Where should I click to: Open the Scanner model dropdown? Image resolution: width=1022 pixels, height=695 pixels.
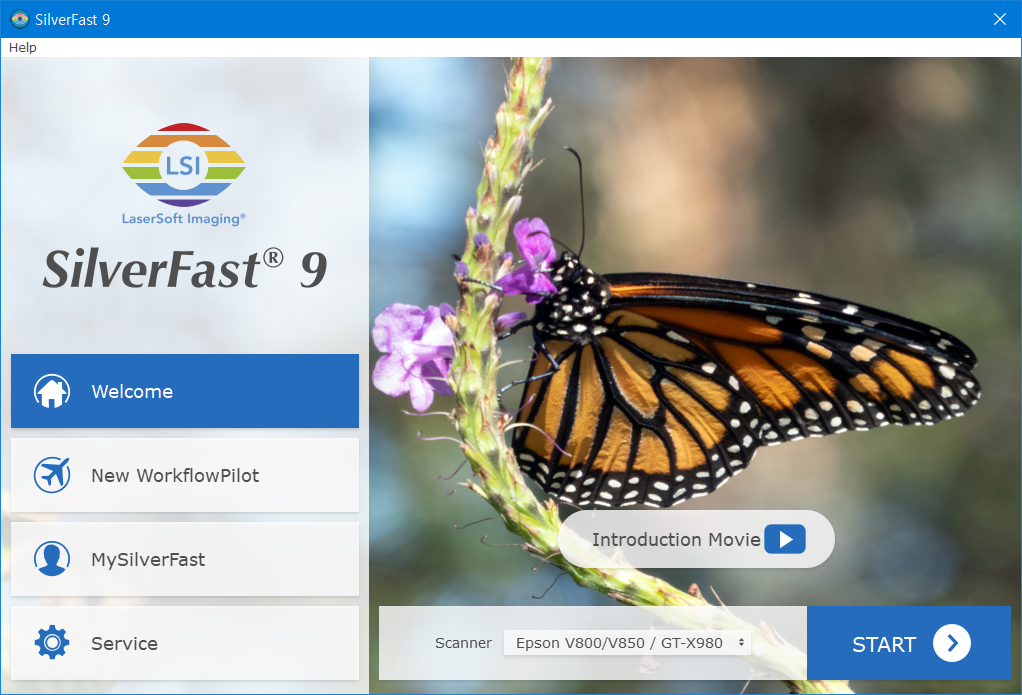click(628, 643)
